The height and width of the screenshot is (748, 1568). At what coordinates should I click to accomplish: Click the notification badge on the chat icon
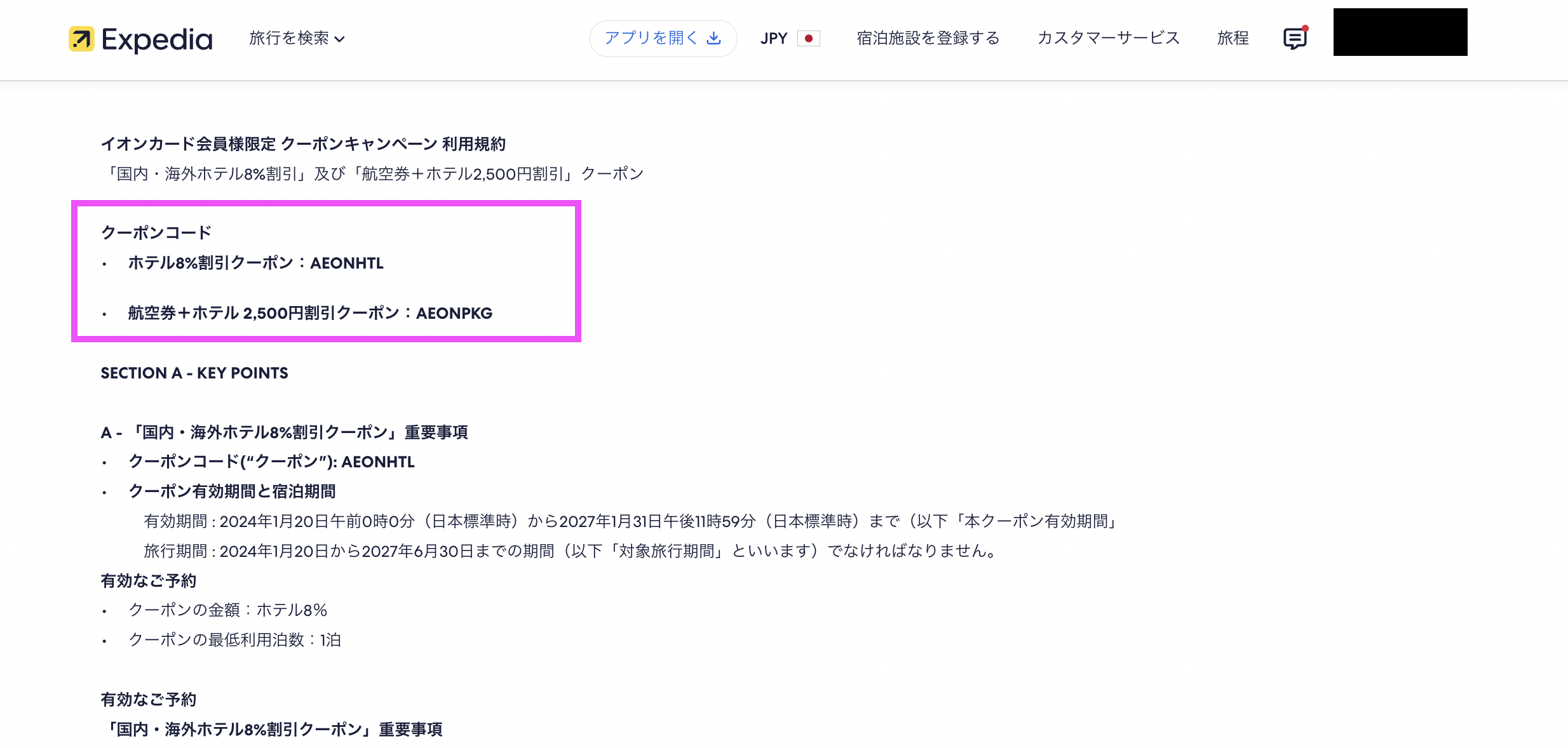pyautogui.click(x=1305, y=27)
